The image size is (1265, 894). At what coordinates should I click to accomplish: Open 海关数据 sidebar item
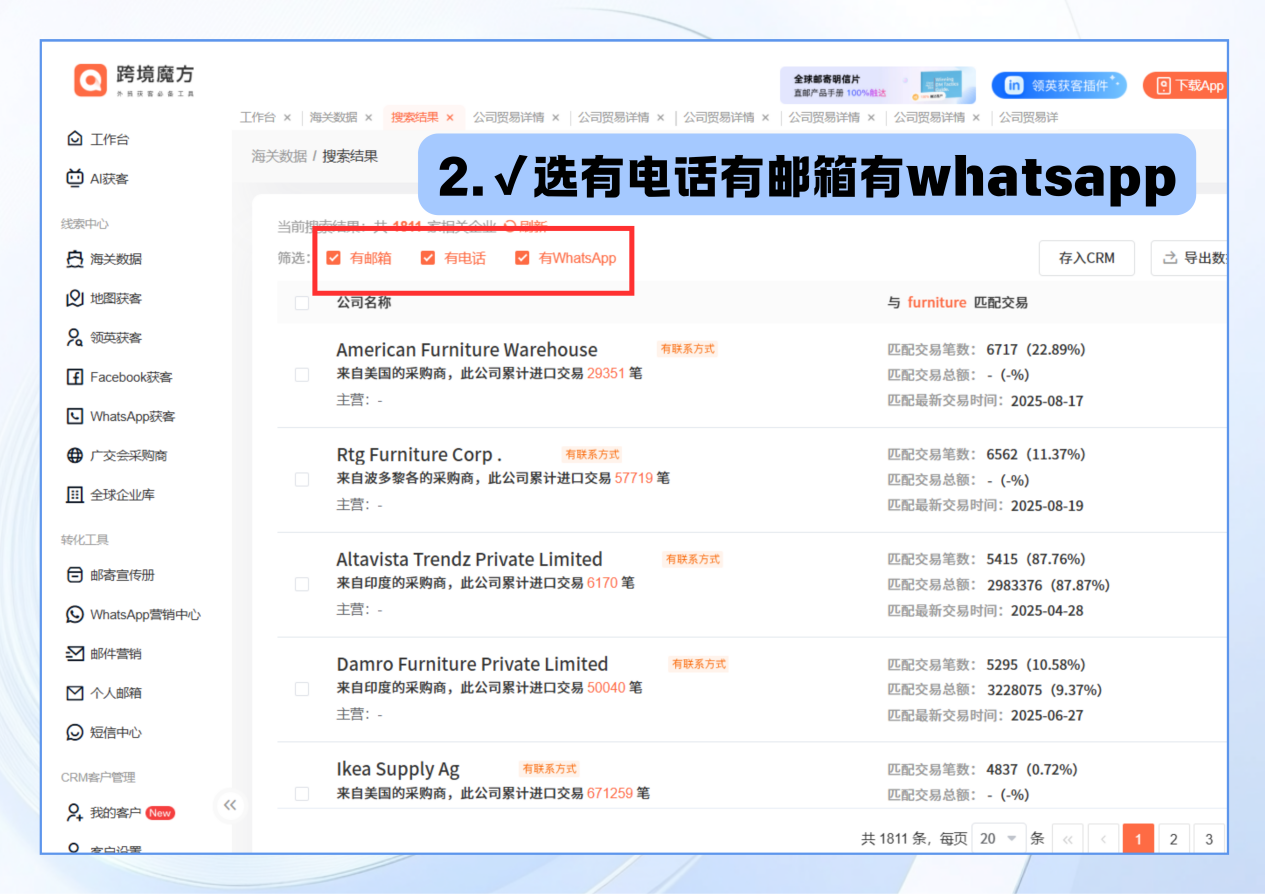(104, 259)
